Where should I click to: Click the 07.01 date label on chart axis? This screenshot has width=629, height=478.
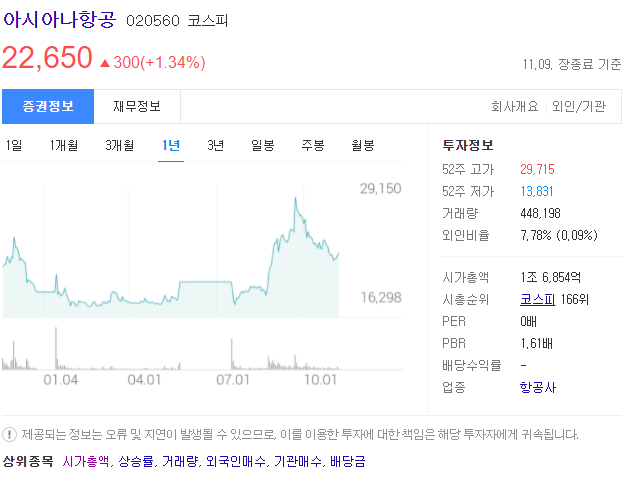[233, 380]
